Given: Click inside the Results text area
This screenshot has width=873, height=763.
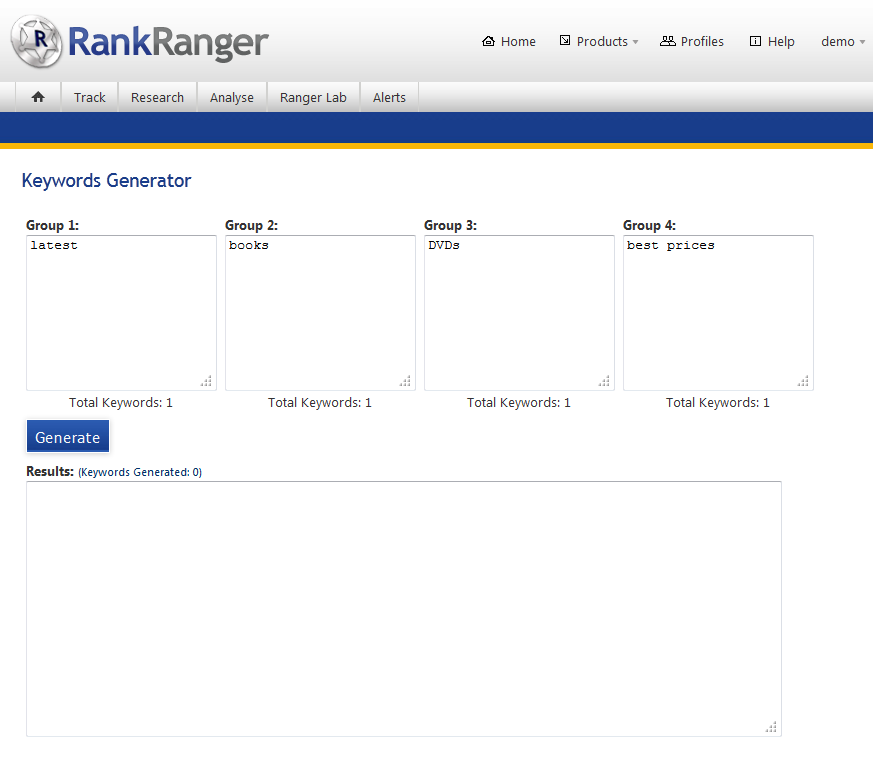Looking at the screenshot, I should (403, 608).
